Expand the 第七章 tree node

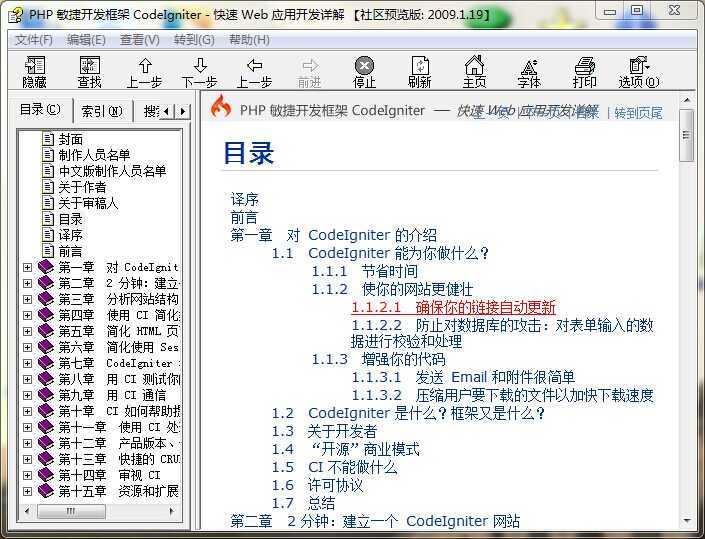pyautogui.click(x=27, y=363)
